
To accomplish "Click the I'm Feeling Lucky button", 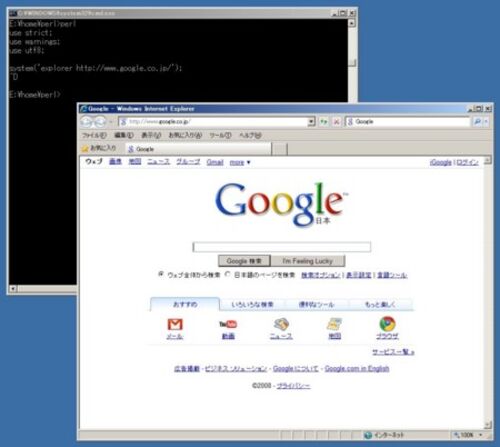I will tap(308, 261).
